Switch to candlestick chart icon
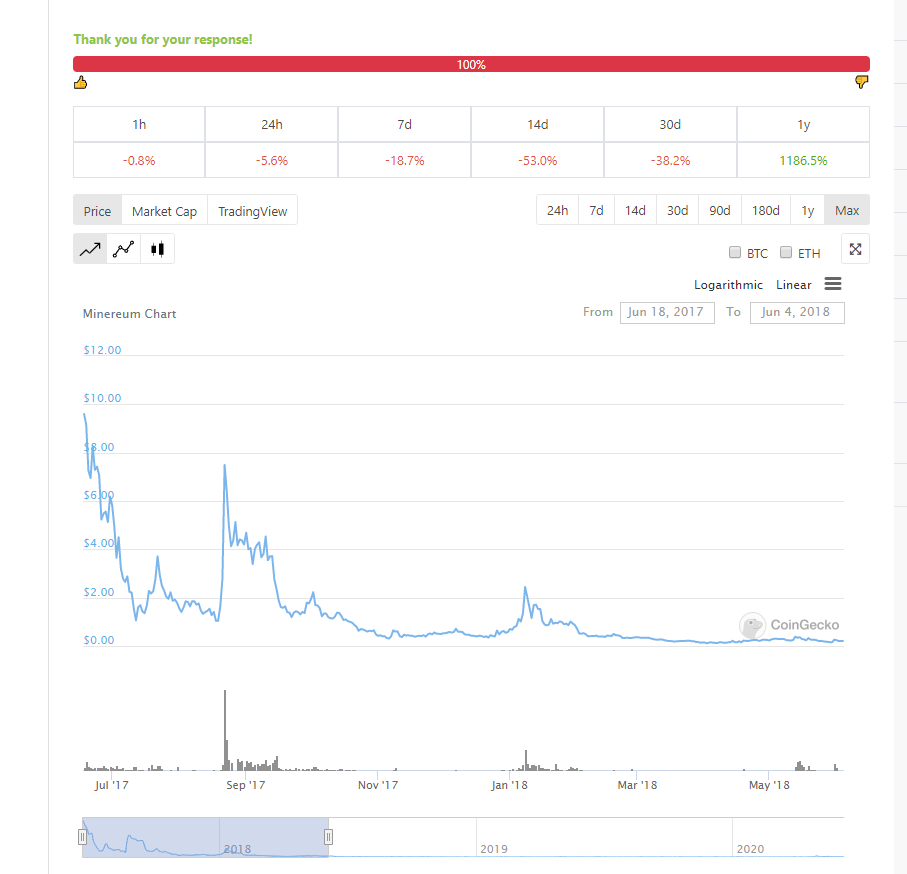 click(x=157, y=249)
